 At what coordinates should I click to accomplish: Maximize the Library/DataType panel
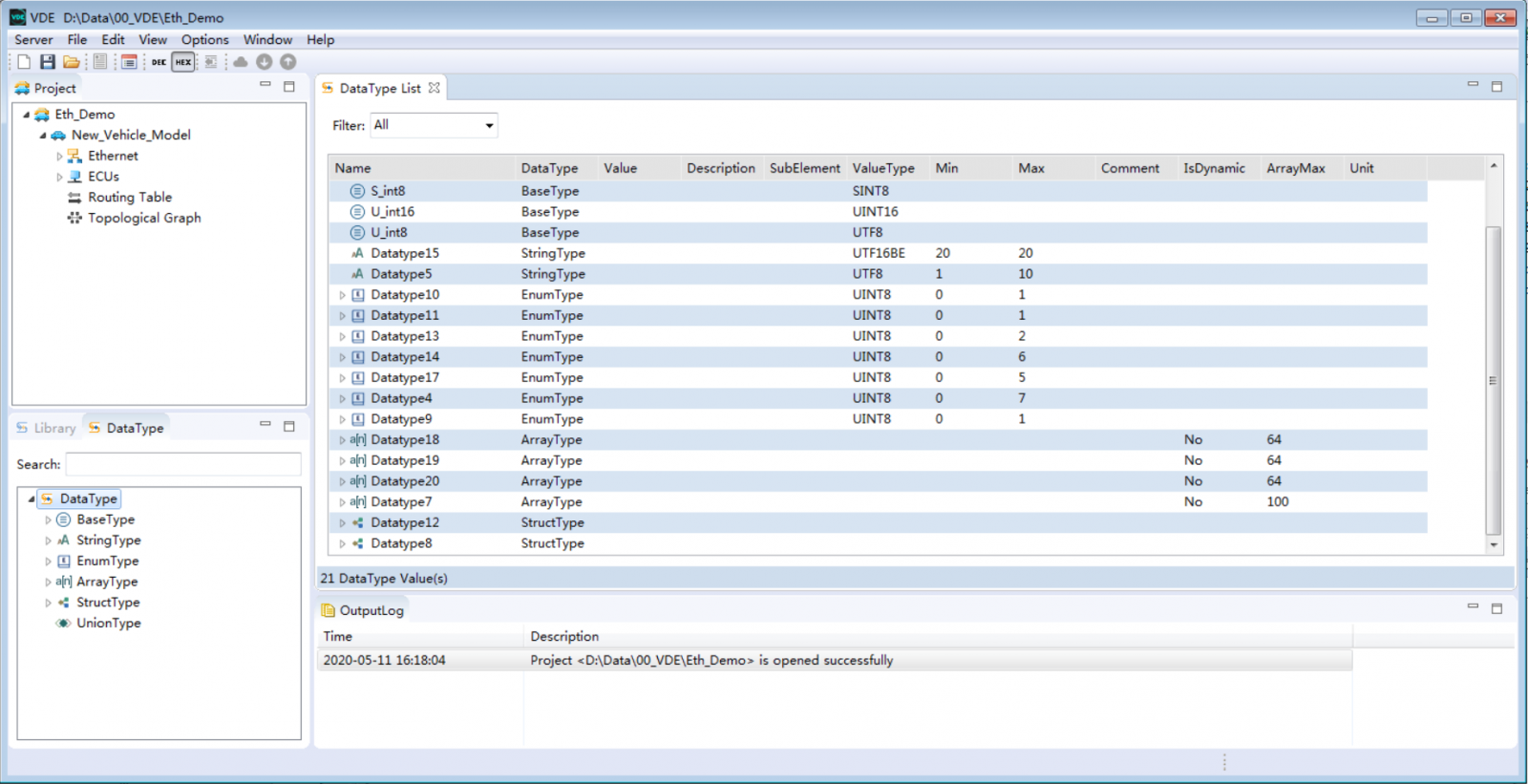coord(289,426)
